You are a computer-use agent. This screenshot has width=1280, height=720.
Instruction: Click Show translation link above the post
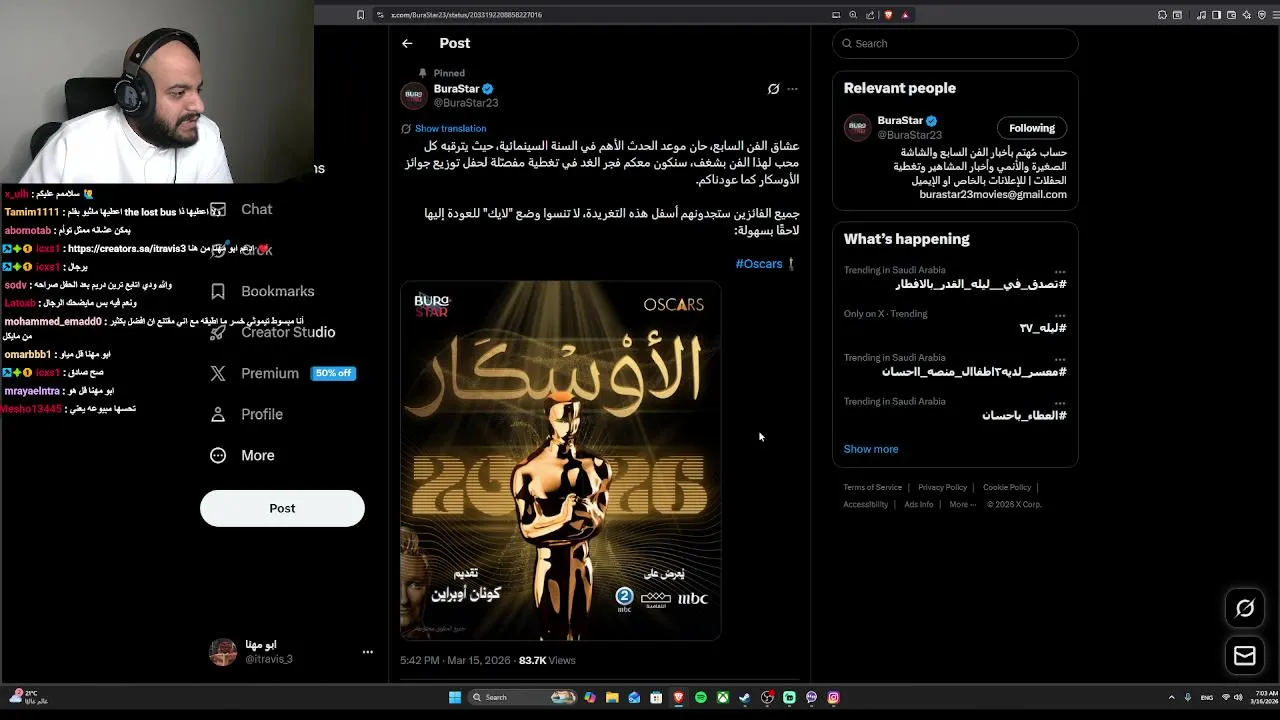(x=450, y=129)
